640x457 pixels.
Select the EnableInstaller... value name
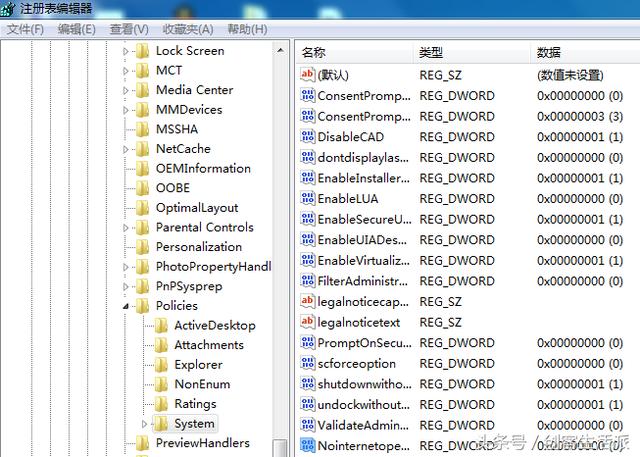364,178
